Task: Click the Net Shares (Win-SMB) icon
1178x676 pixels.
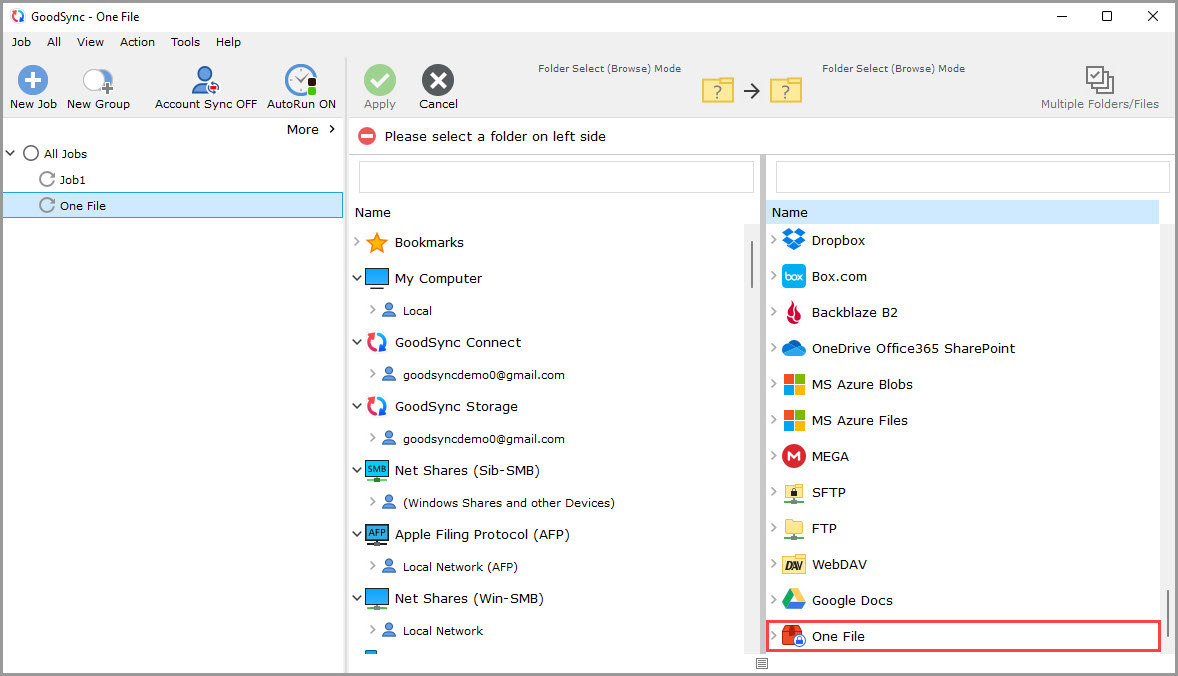Action: click(x=376, y=599)
